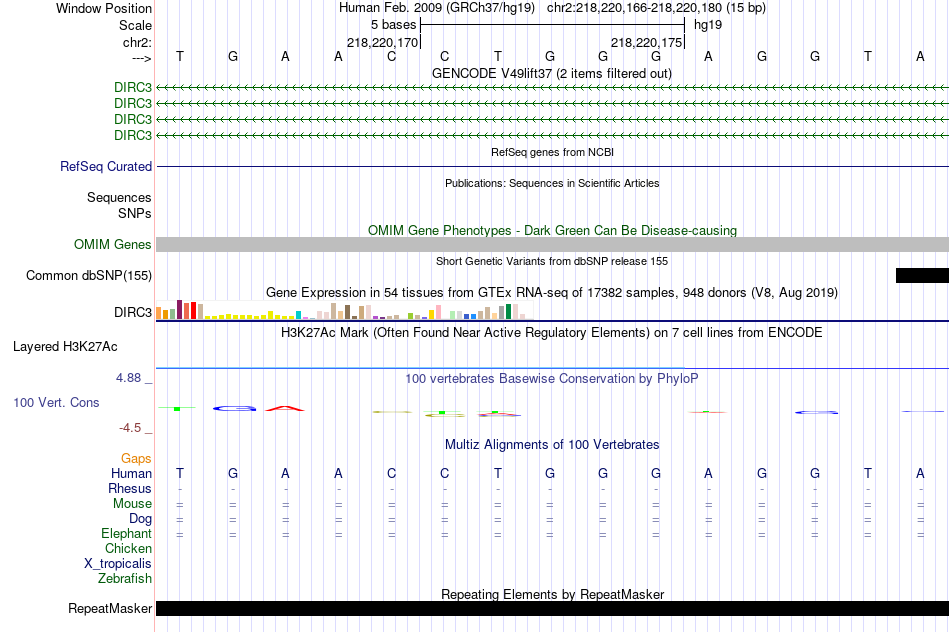This screenshot has height=632, width=950.
Task: Click the Gaps row label
Action: [136, 459]
